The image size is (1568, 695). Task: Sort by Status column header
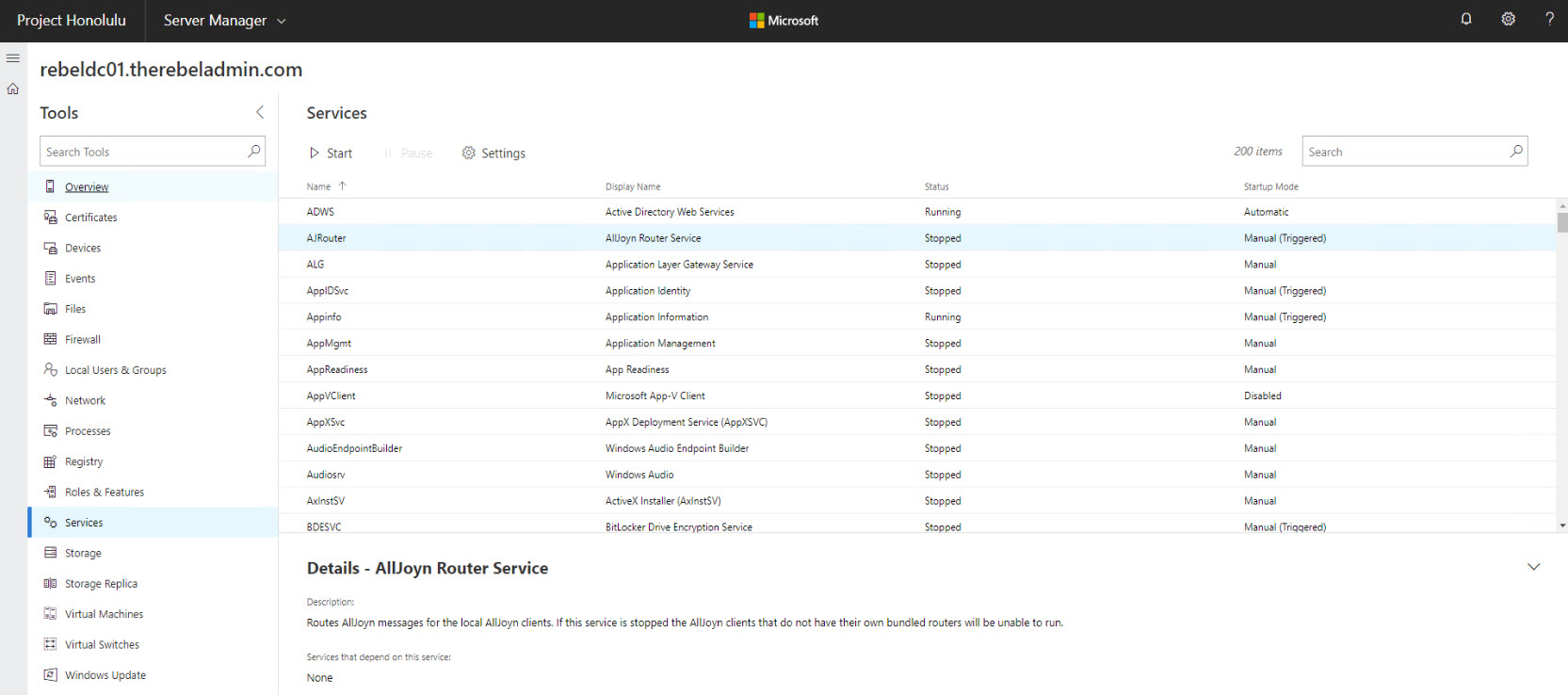coord(936,186)
